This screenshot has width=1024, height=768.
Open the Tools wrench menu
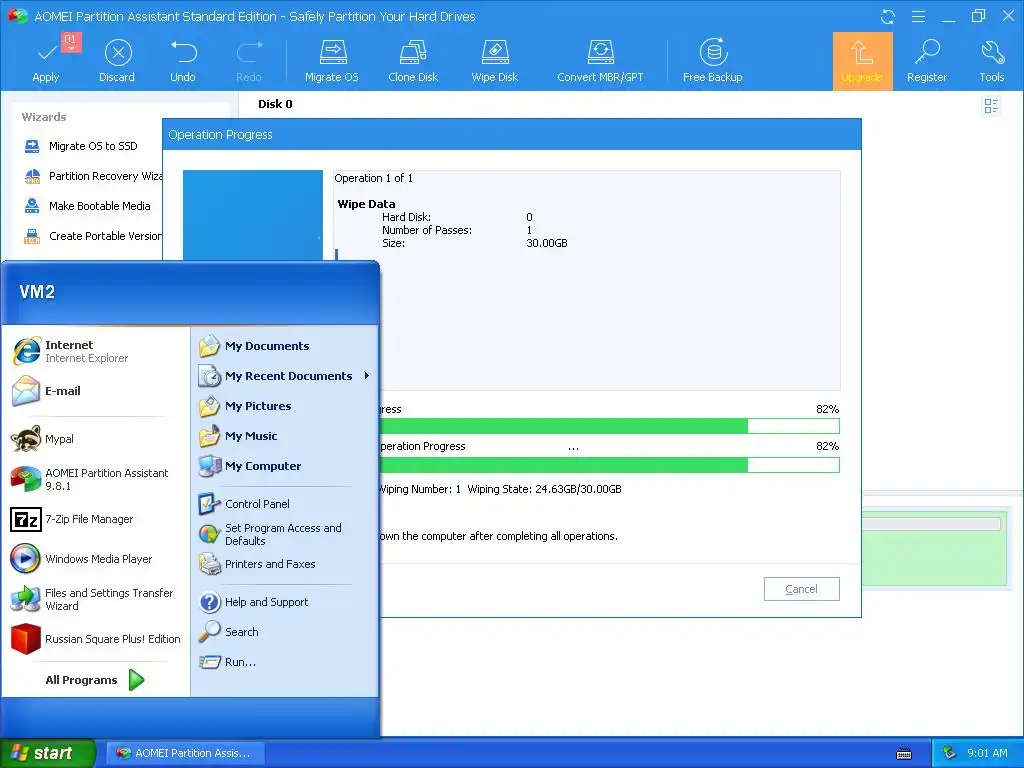click(992, 61)
